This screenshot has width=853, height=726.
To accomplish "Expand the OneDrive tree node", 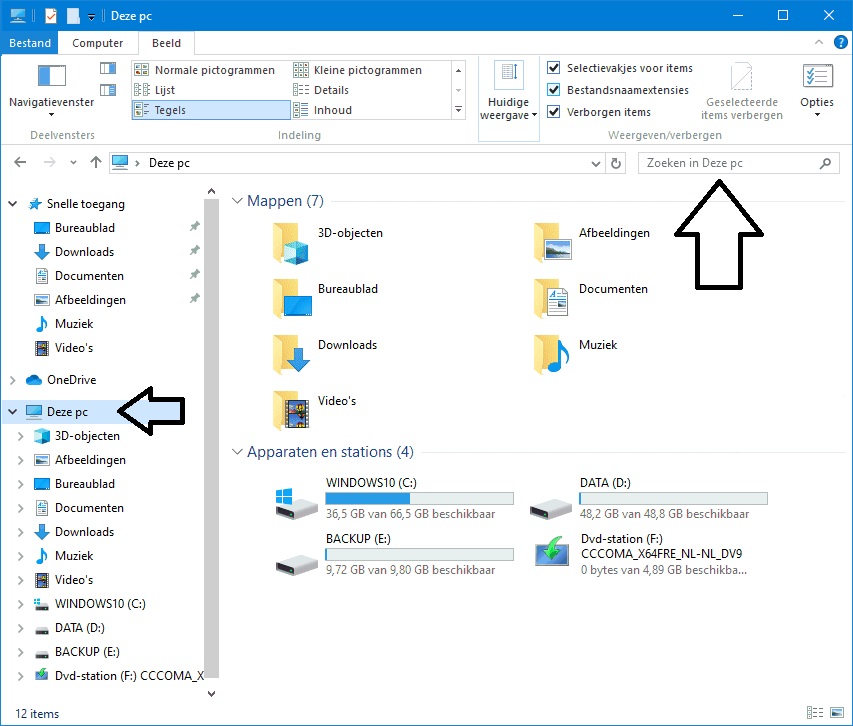I will pyautogui.click(x=12, y=380).
